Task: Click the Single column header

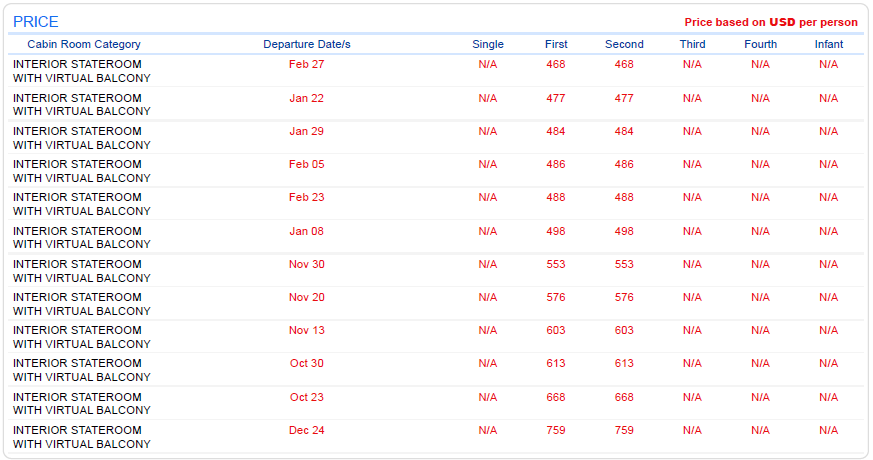Action: click(x=488, y=44)
